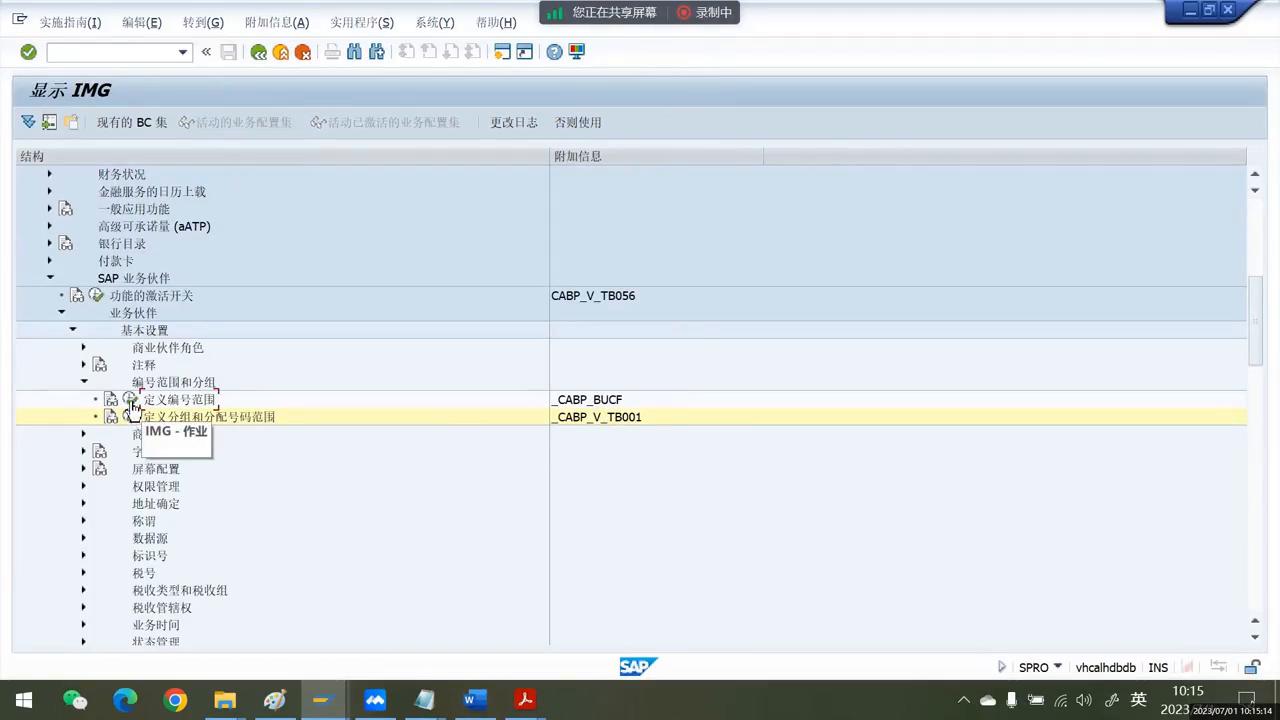1280x720 pixels.
Task: Expand the 付款卡 tree node
Action: 49,261
